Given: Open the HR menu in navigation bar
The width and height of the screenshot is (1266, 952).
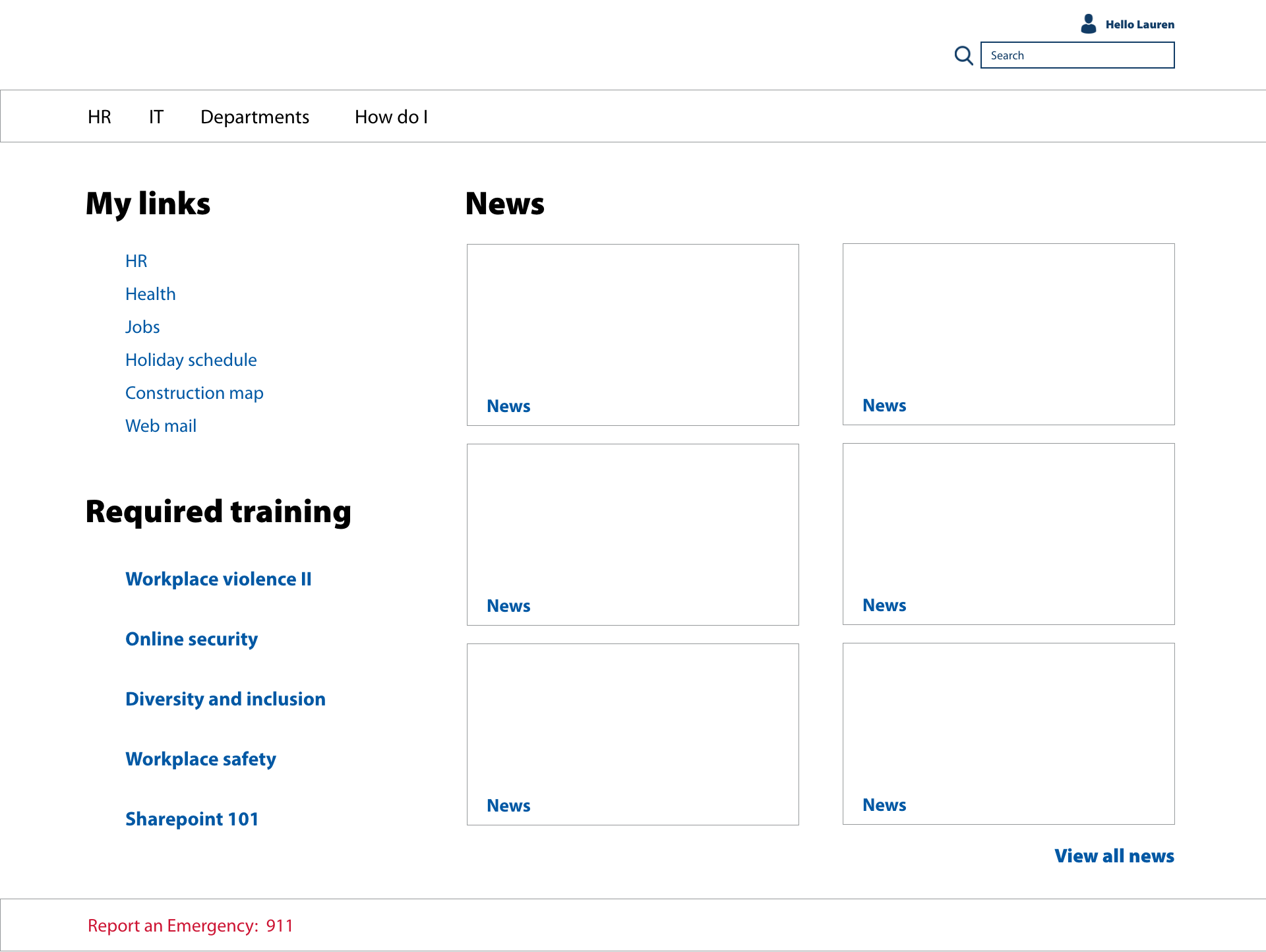Looking at the screenshot, I should pos(100,117).
